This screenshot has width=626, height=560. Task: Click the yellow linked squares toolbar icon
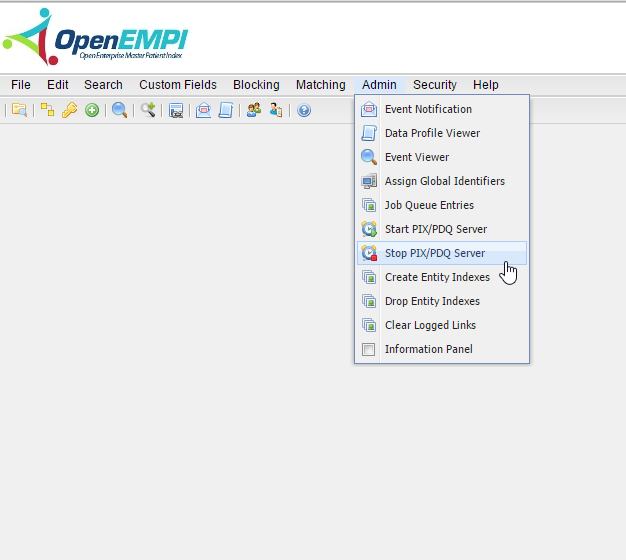[x=48, y=110]
